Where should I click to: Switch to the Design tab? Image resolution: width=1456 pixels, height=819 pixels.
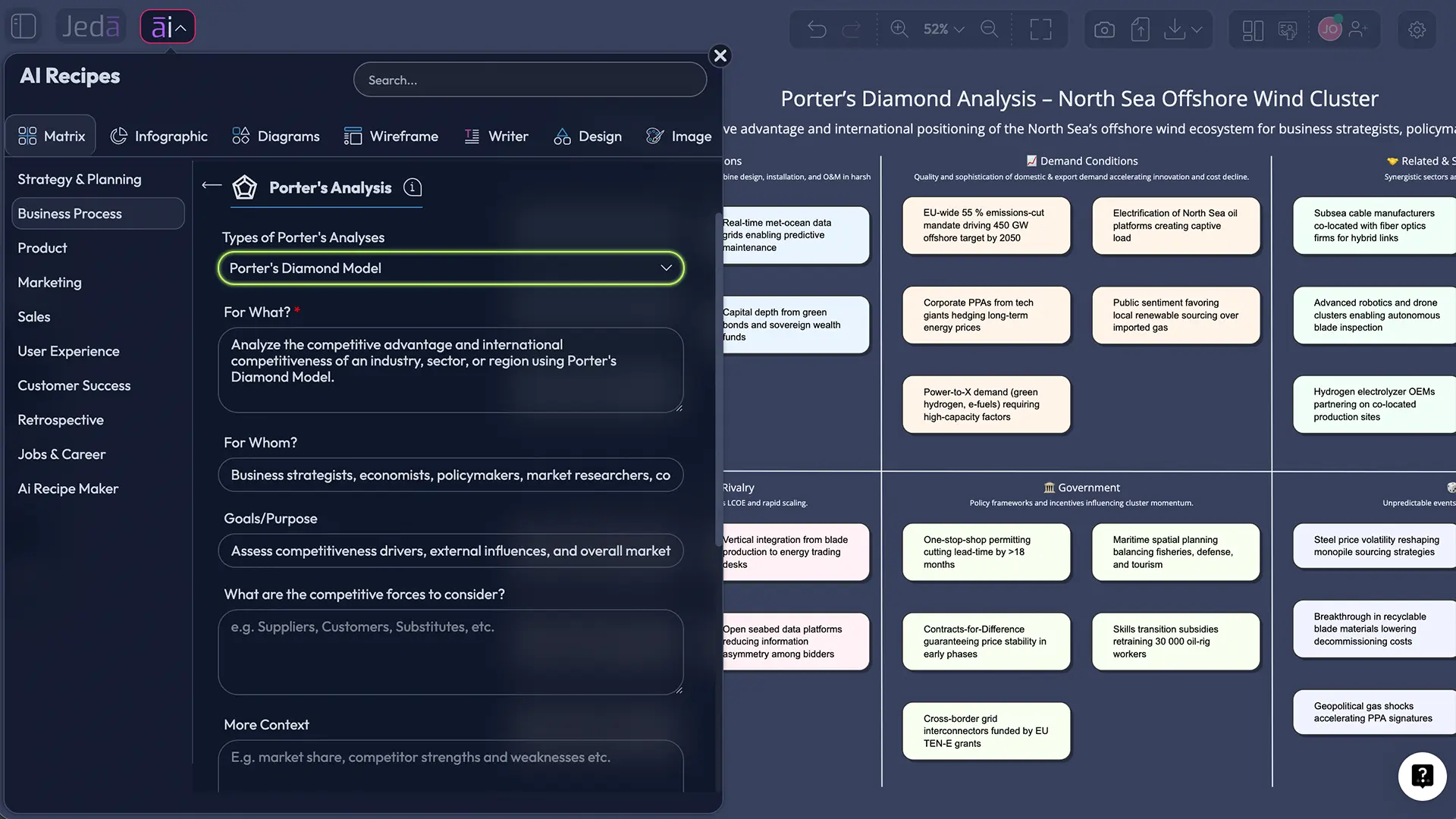coord(588,136)
